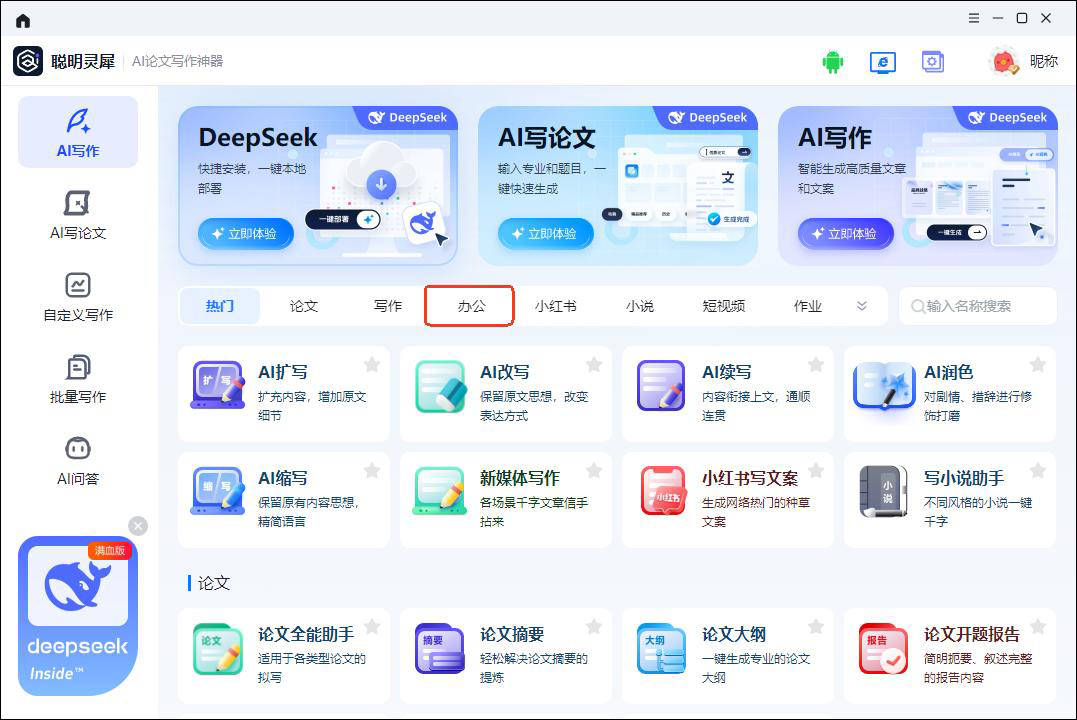
Task: Open 批量写作 from the sidebar
Action: [78, 378]
